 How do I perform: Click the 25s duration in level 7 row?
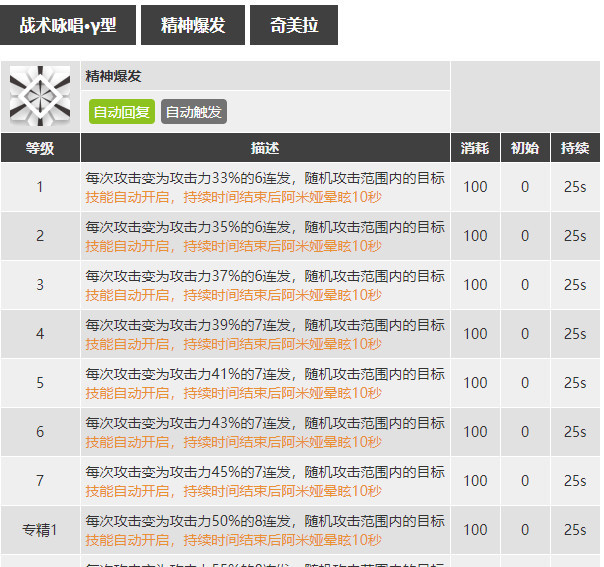coord(575,481)
